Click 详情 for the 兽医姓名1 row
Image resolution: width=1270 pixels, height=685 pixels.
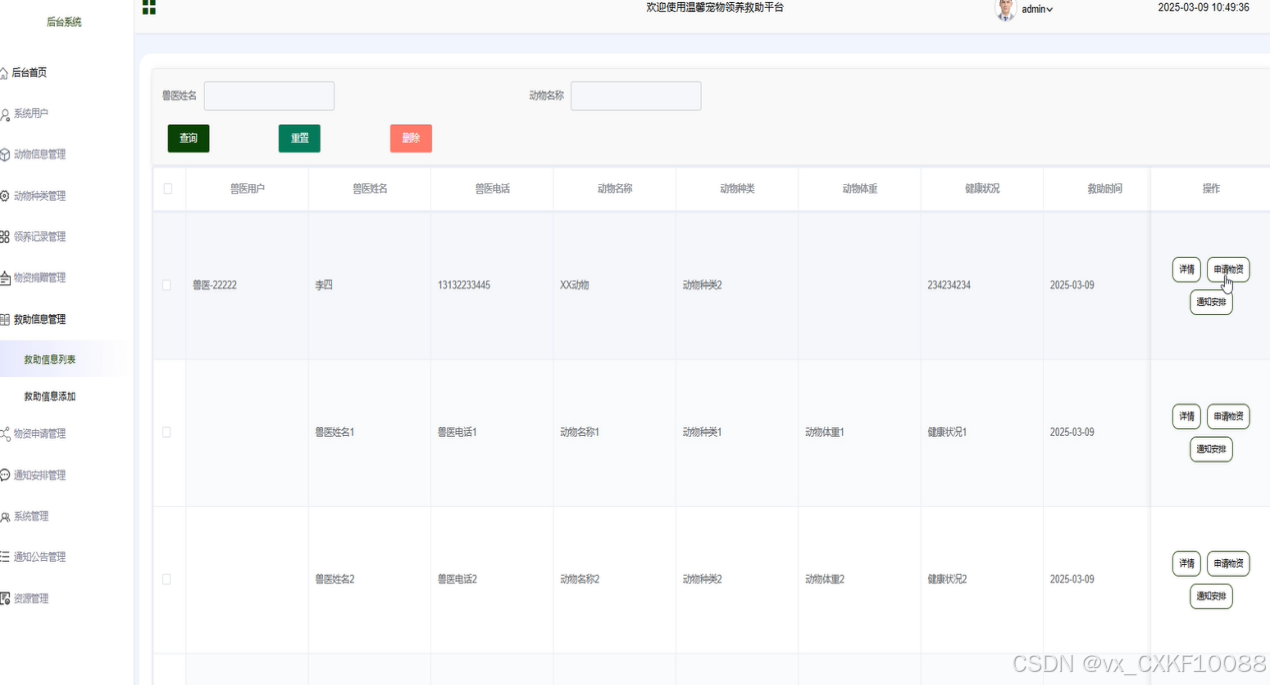point(1187,416)
